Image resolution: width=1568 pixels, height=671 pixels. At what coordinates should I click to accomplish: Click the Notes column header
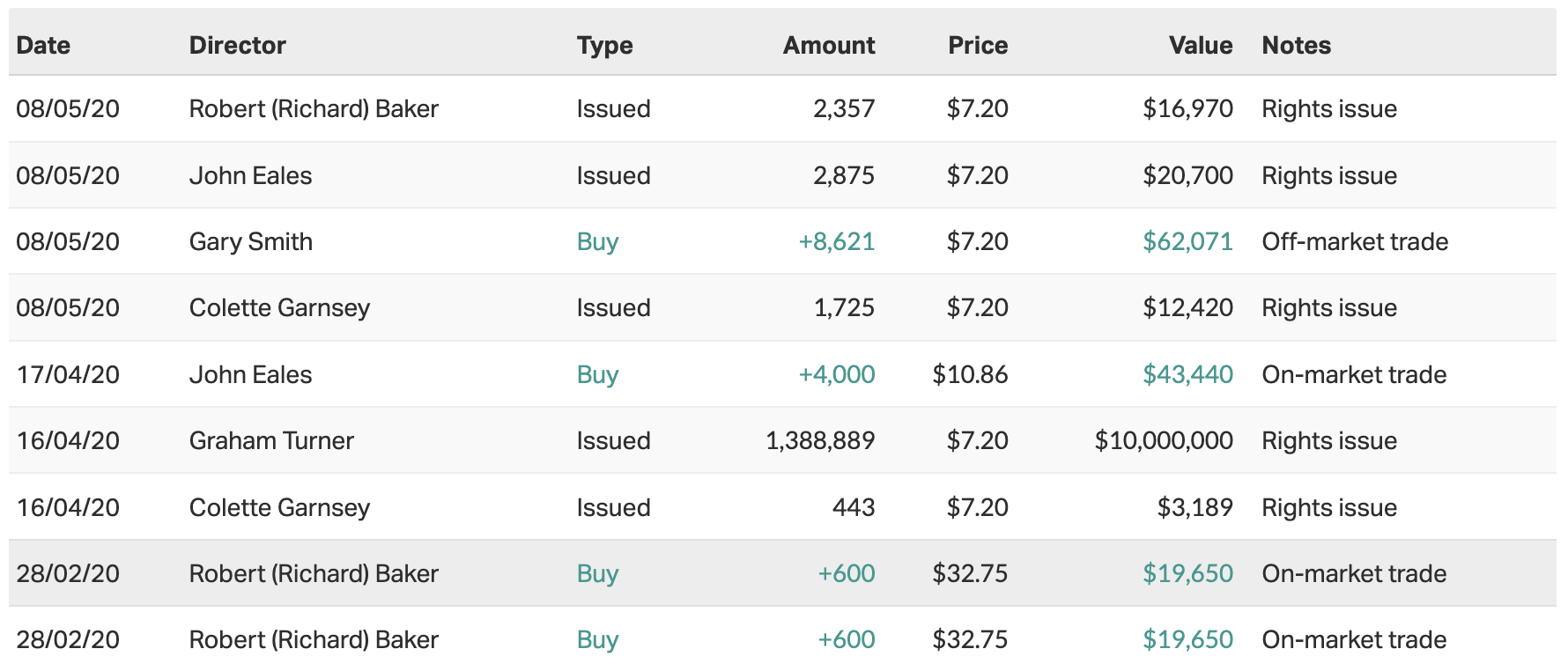[1296, 45]
